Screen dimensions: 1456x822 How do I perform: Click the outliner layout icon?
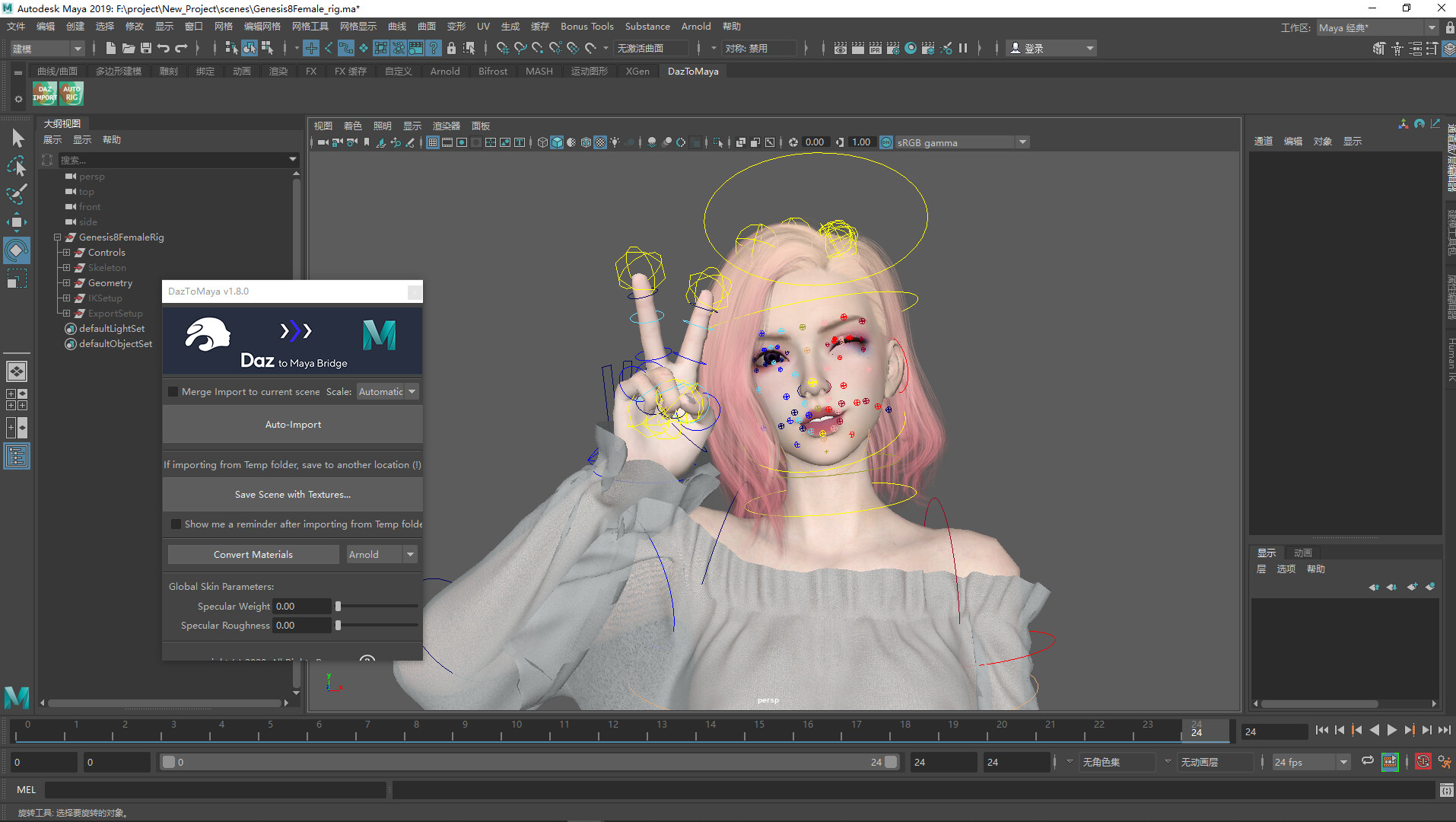(17, 456)
